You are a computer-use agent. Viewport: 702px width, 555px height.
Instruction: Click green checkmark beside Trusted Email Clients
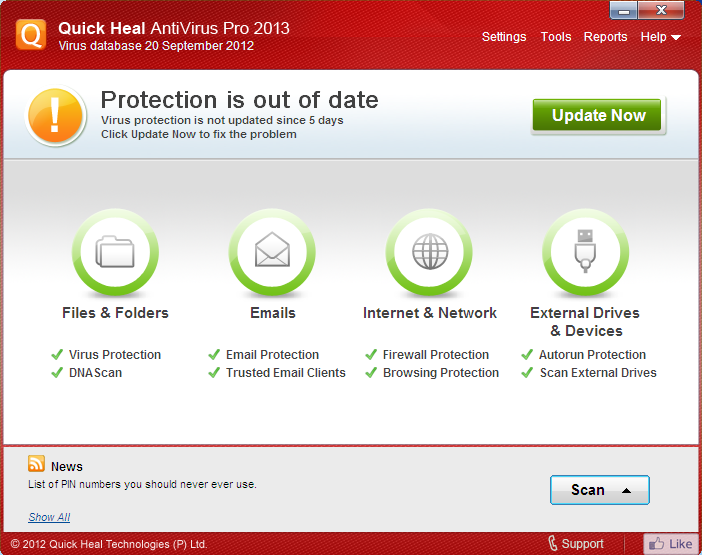tap(214, 372)
